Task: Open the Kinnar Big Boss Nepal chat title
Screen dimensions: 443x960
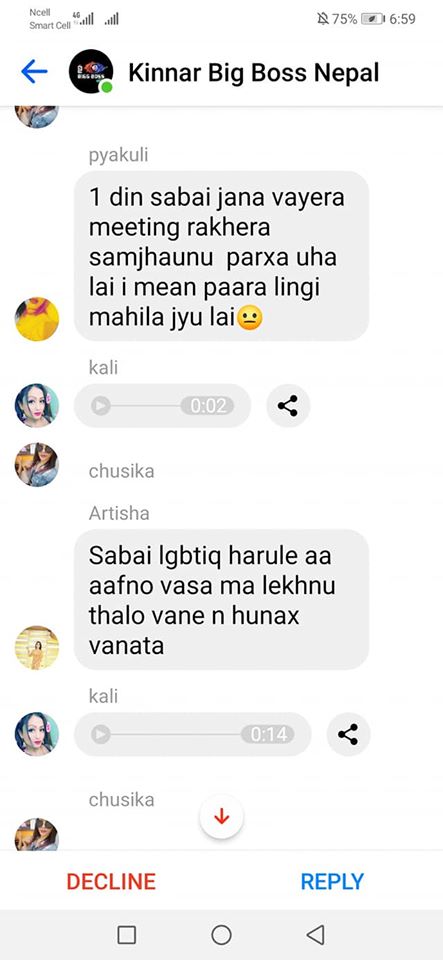Action: 253,73
